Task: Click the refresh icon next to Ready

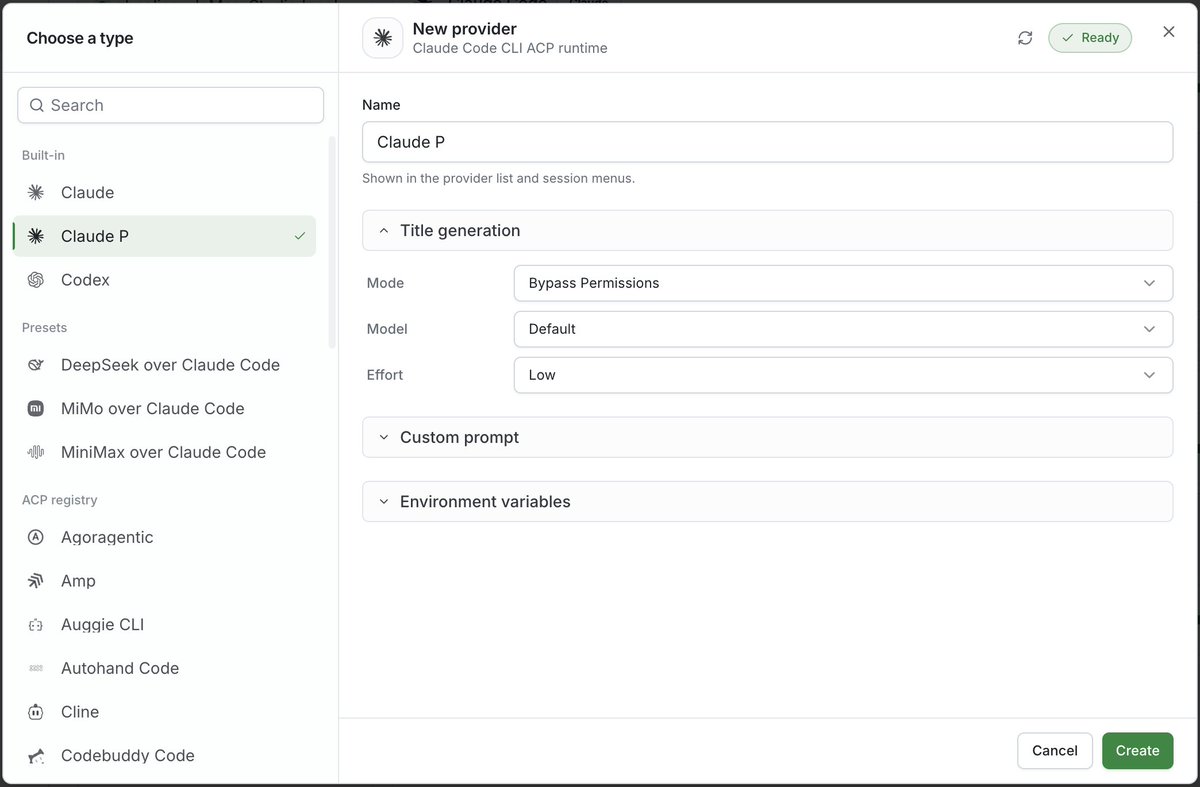Action: pyautogui.click(x=1025, y=38)
